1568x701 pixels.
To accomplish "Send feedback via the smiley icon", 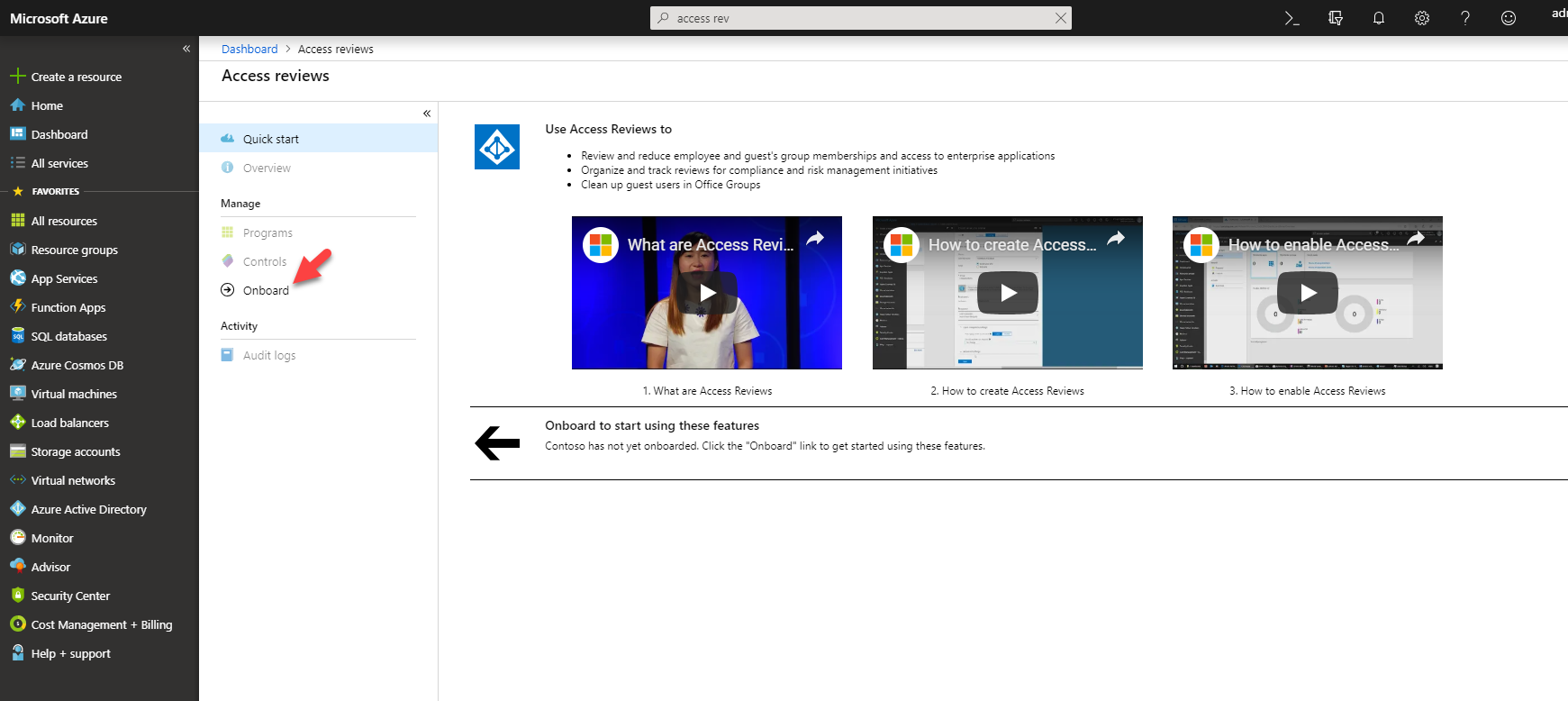I will pyautogui.click(x=1509, y=18).
